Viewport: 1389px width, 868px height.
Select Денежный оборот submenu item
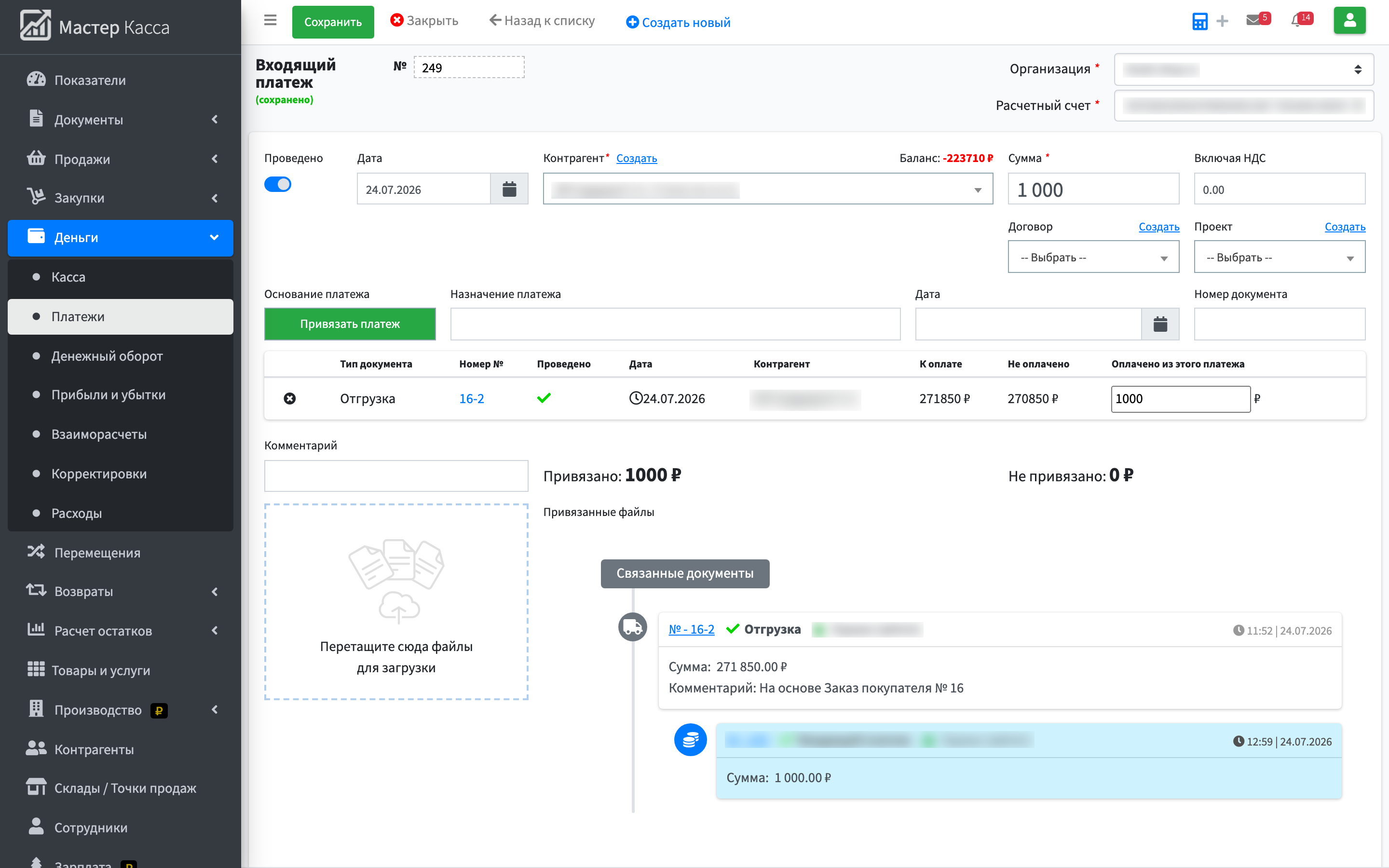pyautogui.click(x=121, y=356)
